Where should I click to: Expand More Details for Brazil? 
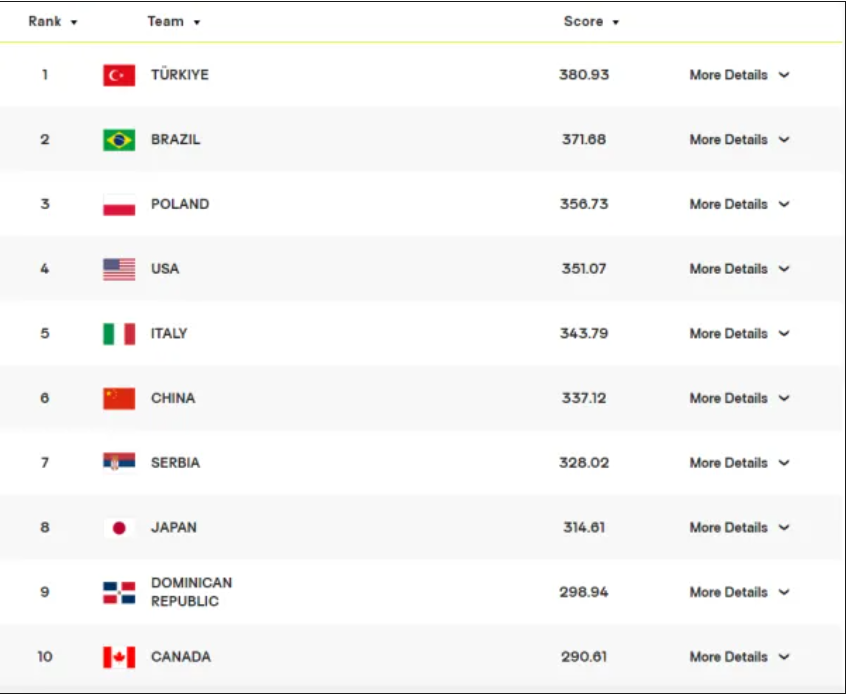click(739, 140)
